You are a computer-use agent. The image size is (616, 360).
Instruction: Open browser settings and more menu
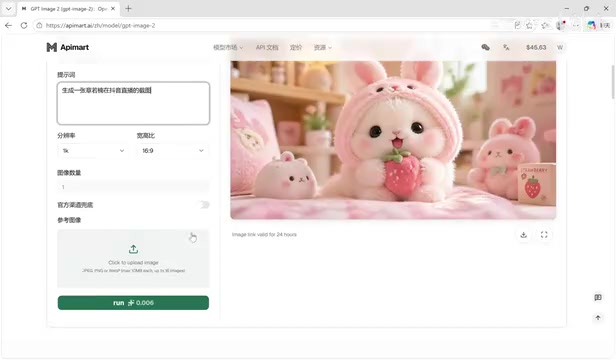[x=576, y=25]
